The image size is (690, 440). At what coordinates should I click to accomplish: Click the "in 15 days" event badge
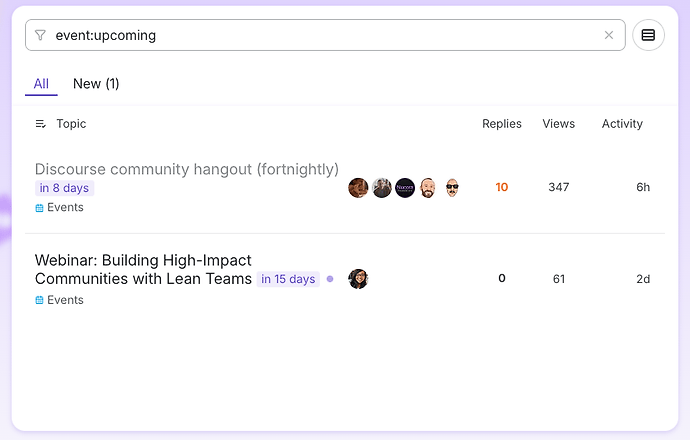(x=288, y=279)
